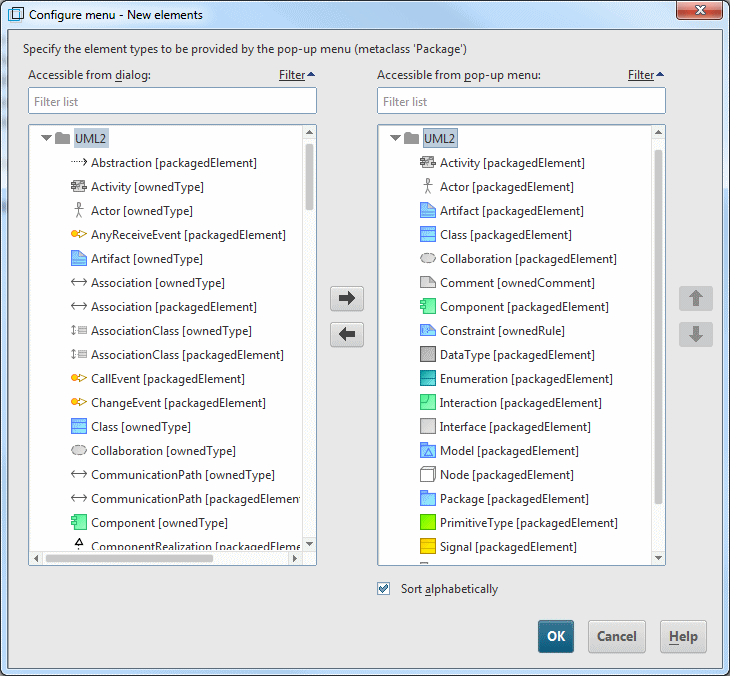Move item up with the up arrow button
Viewport: 730px width, 676px height.
coord(696,298)
